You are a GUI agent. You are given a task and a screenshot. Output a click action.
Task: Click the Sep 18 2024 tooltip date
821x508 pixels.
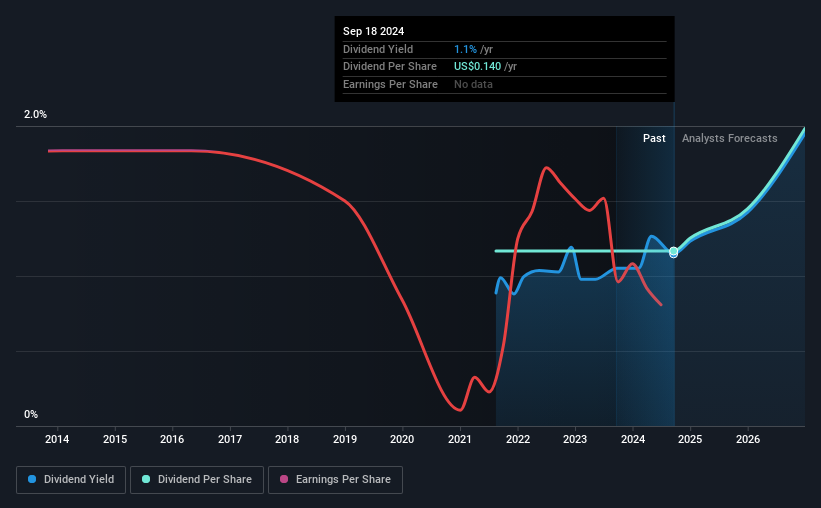pos(373,31)
